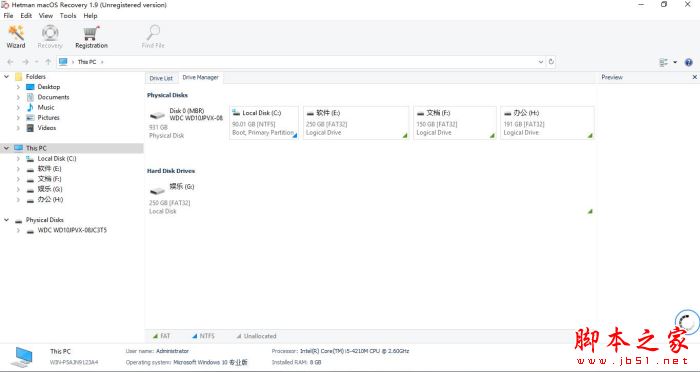The height and width of the screenshot is (372, 700).
Task: Open the recent locations arrow
Action: [x=37, y=62]
